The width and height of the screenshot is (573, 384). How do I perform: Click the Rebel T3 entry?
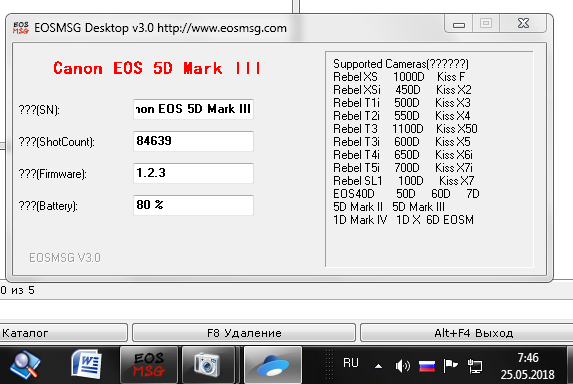(x=355, y=129)
